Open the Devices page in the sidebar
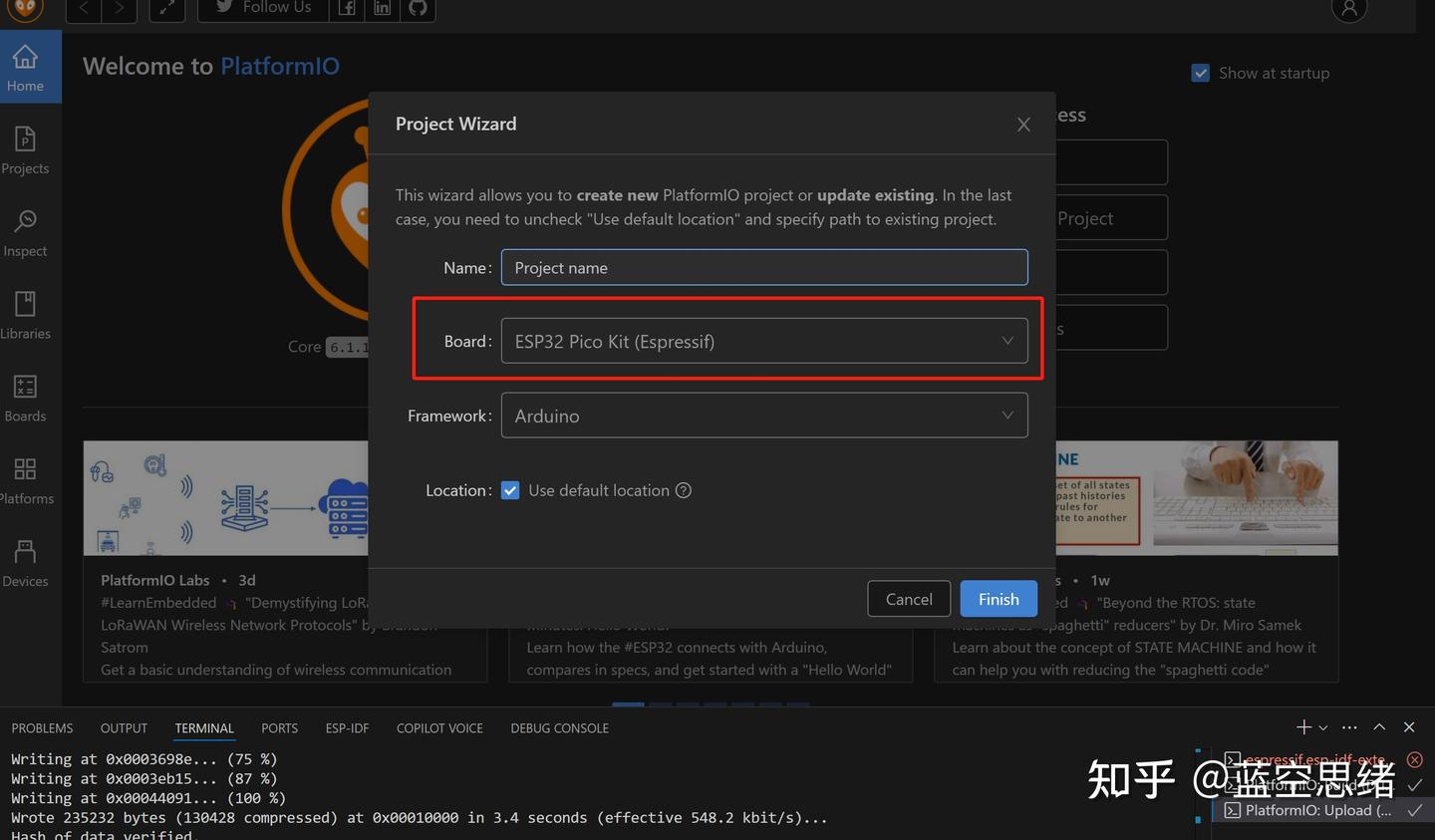Viewport: 1435px width, 840px height. point(25,563)
